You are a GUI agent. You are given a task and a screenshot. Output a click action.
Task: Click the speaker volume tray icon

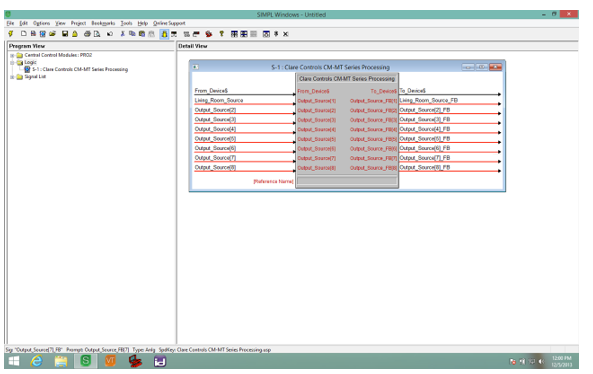tap(541, 362)
